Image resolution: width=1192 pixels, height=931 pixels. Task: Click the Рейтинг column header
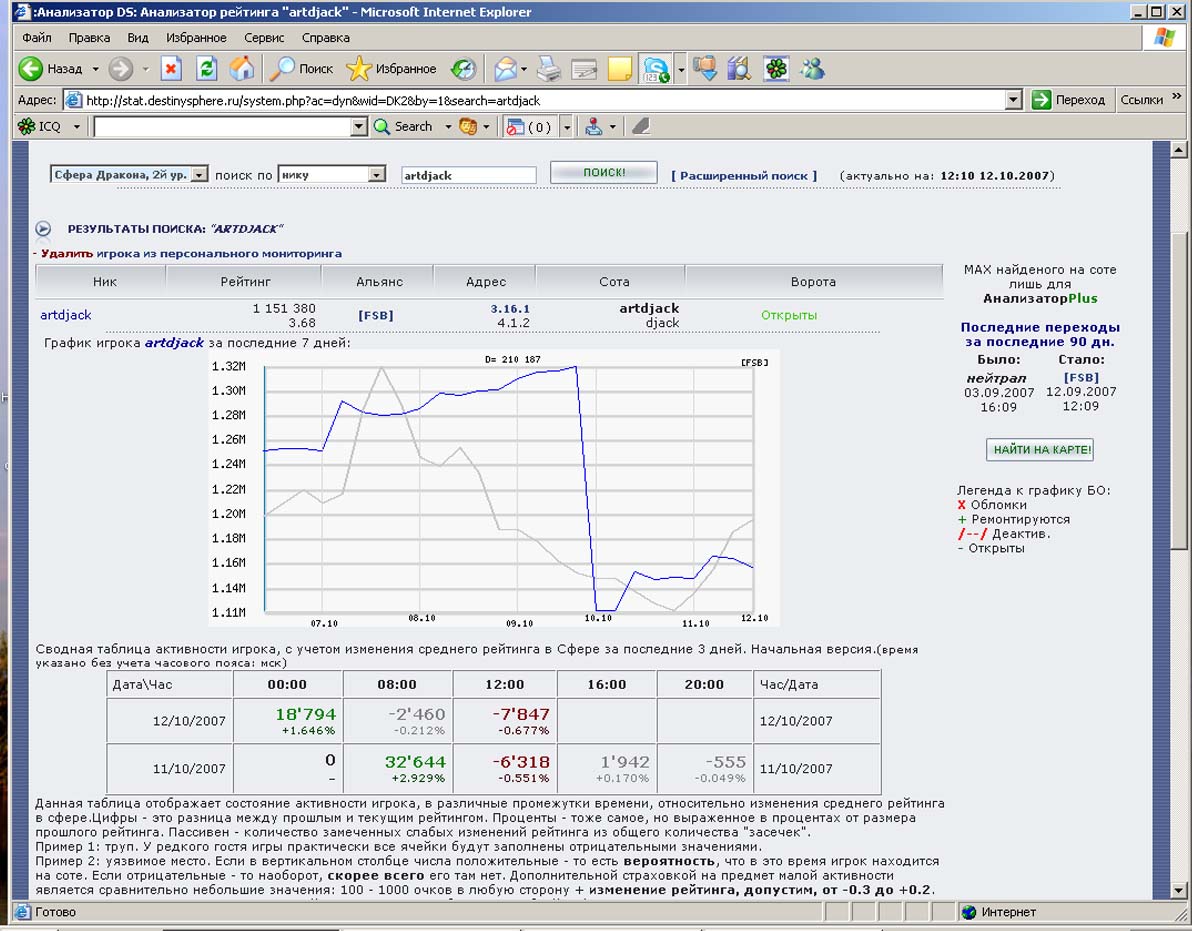[245, 282]
